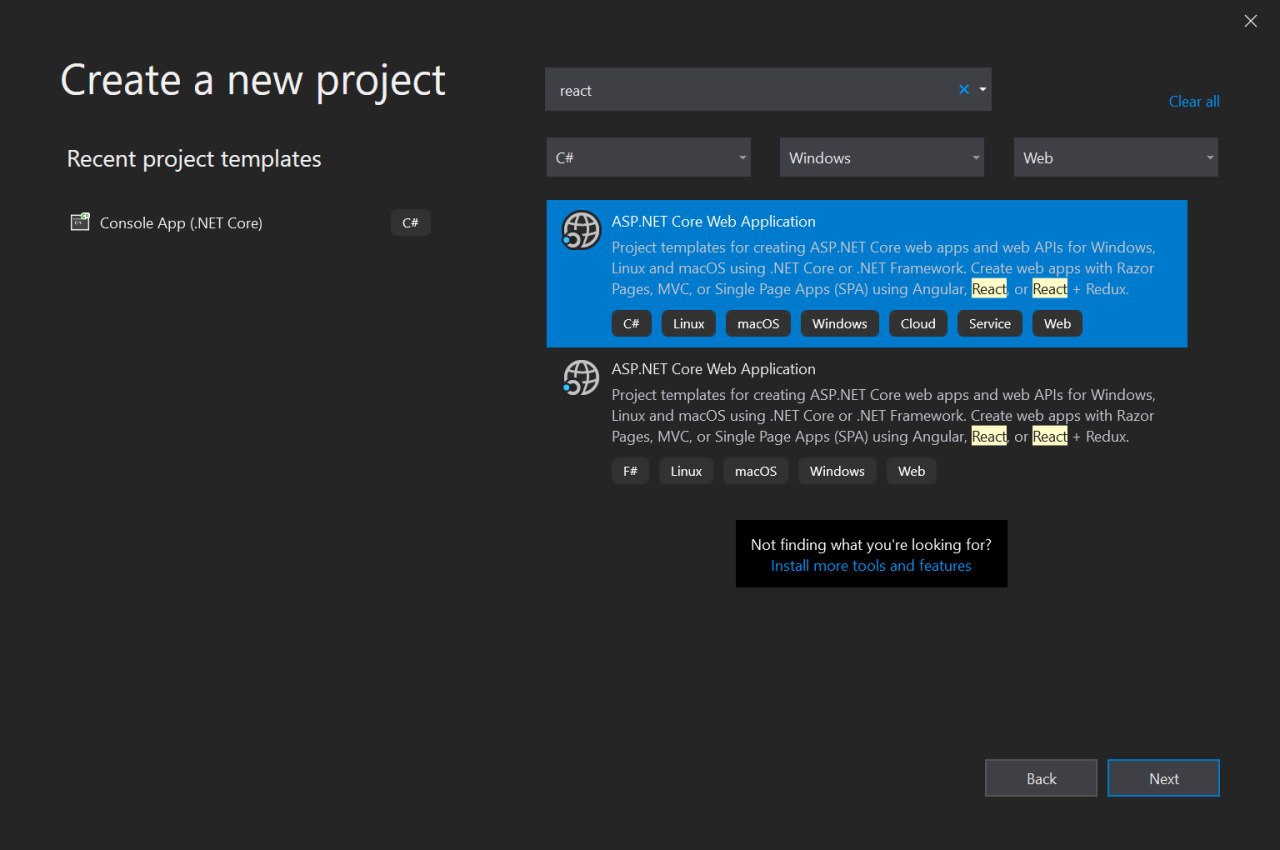The image size is (1280, 850).
Task: Click the Console App template icon
Action: [80, 222]
